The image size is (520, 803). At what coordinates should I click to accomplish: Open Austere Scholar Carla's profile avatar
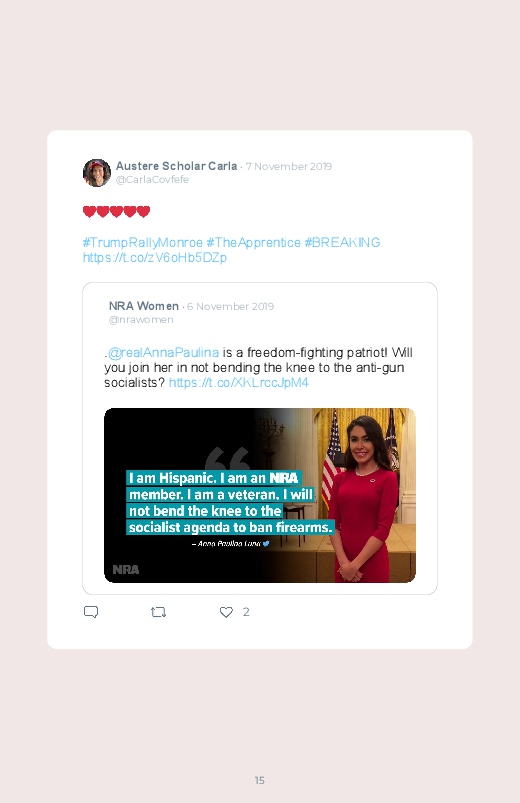tap(97, 173)
